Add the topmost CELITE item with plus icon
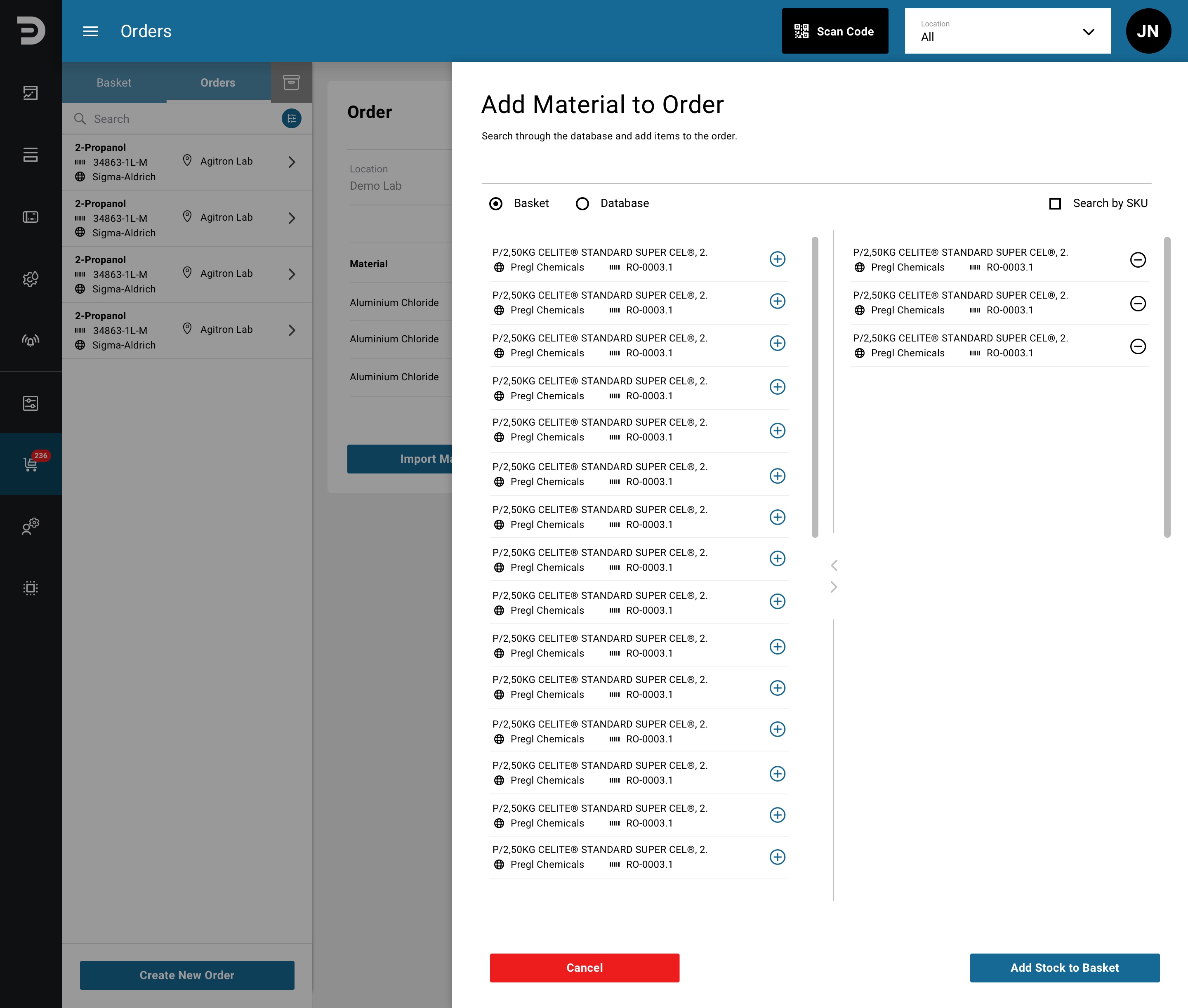Viewport: 1188px width, 1008px height. coord(777,259)
